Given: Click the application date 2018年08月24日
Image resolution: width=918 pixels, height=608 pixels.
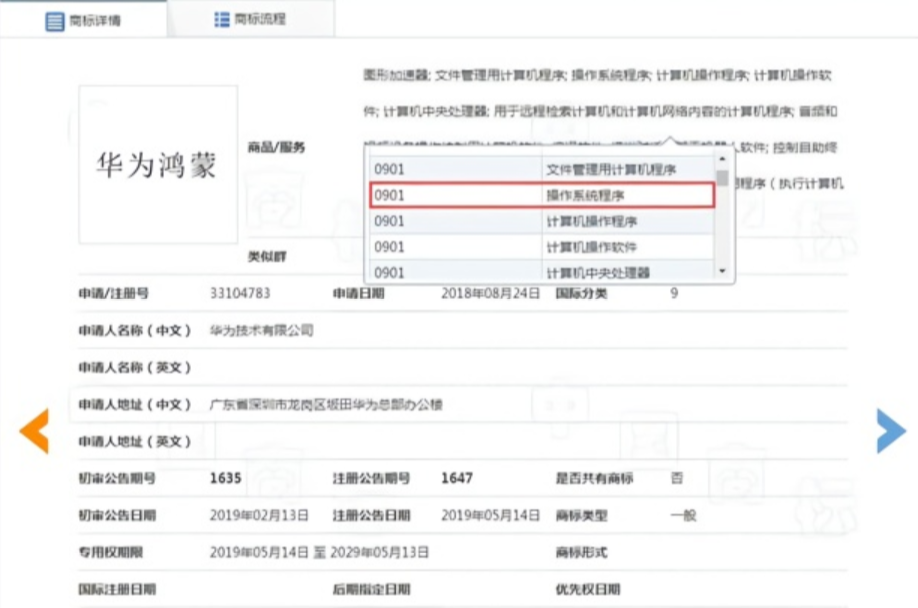Looking at the screenshot, I should point(491,293).
